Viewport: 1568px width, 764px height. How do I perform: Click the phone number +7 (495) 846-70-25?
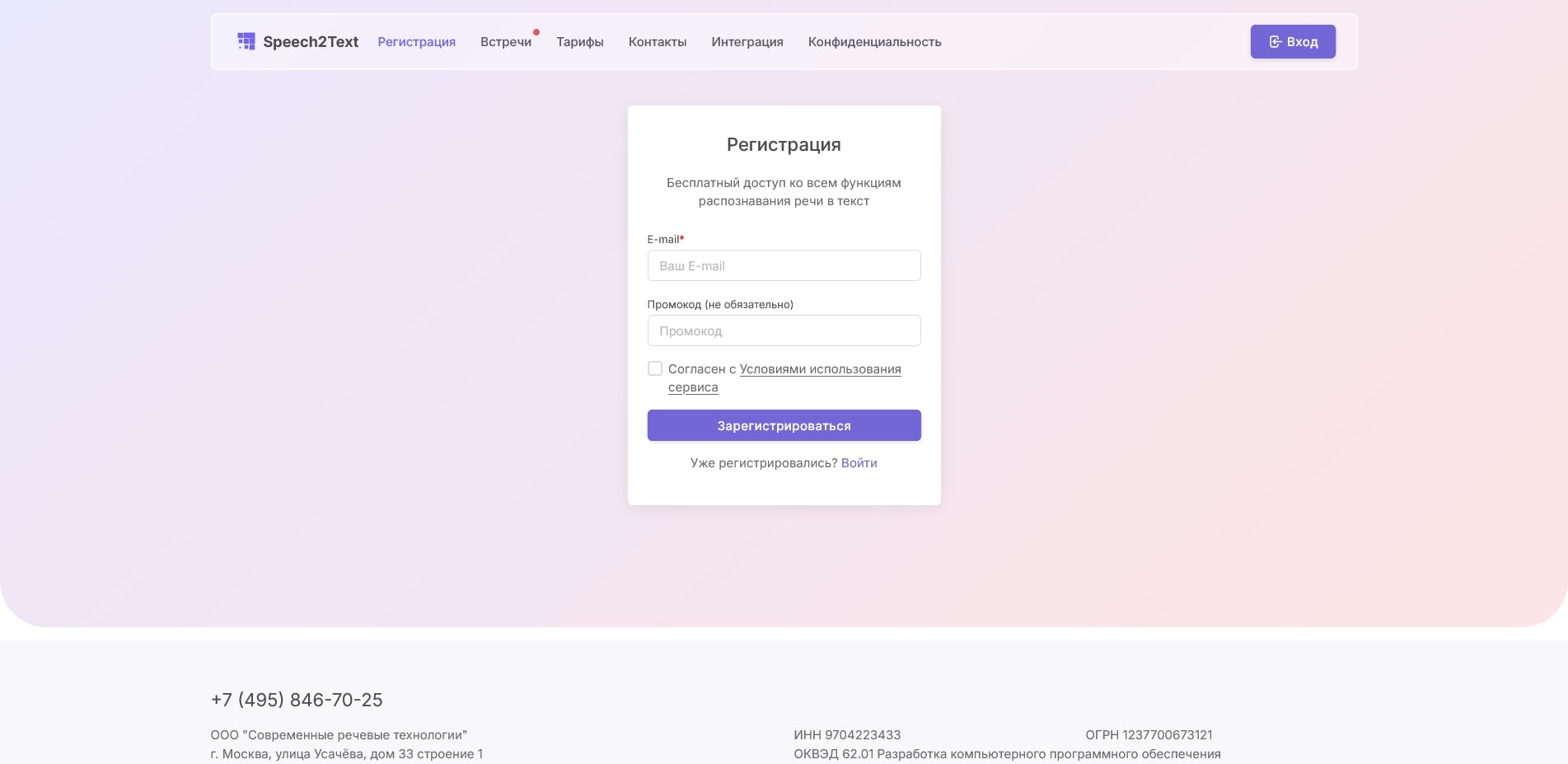tap(297, 700)
